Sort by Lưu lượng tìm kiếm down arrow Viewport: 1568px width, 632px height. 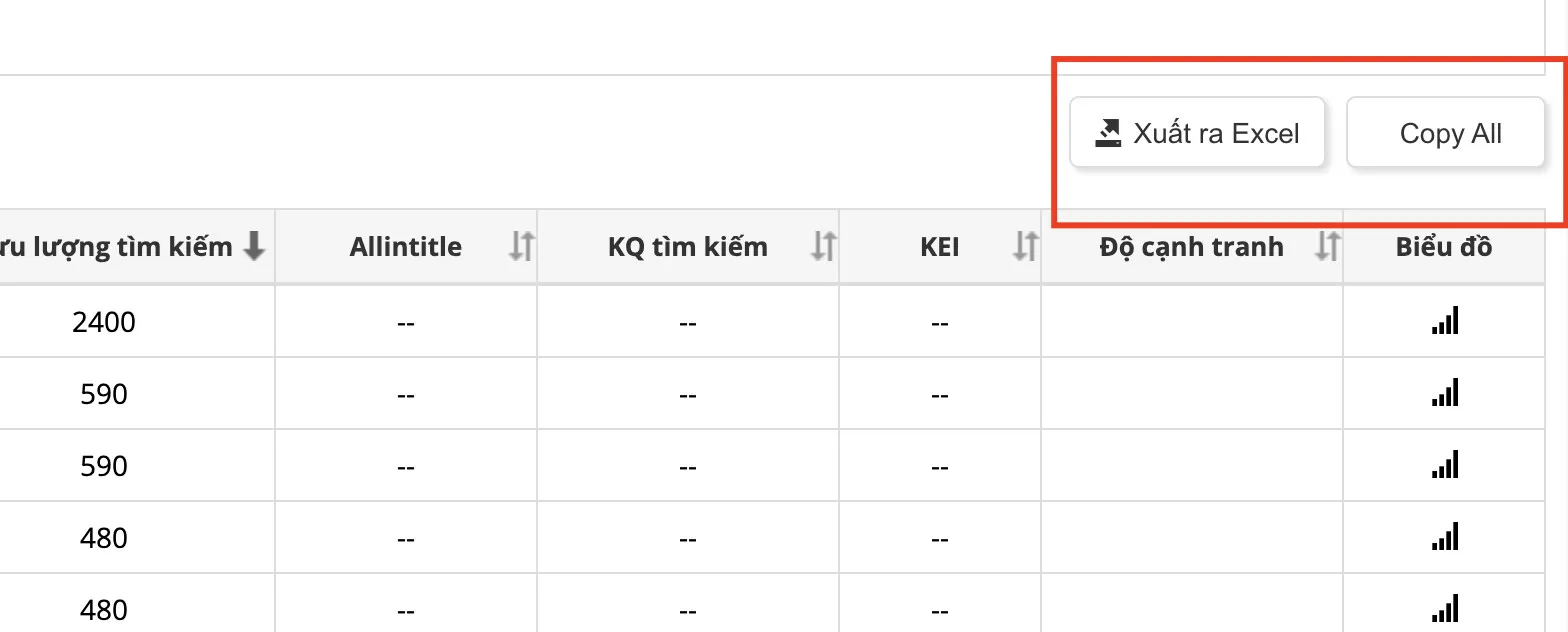[255, 246]
